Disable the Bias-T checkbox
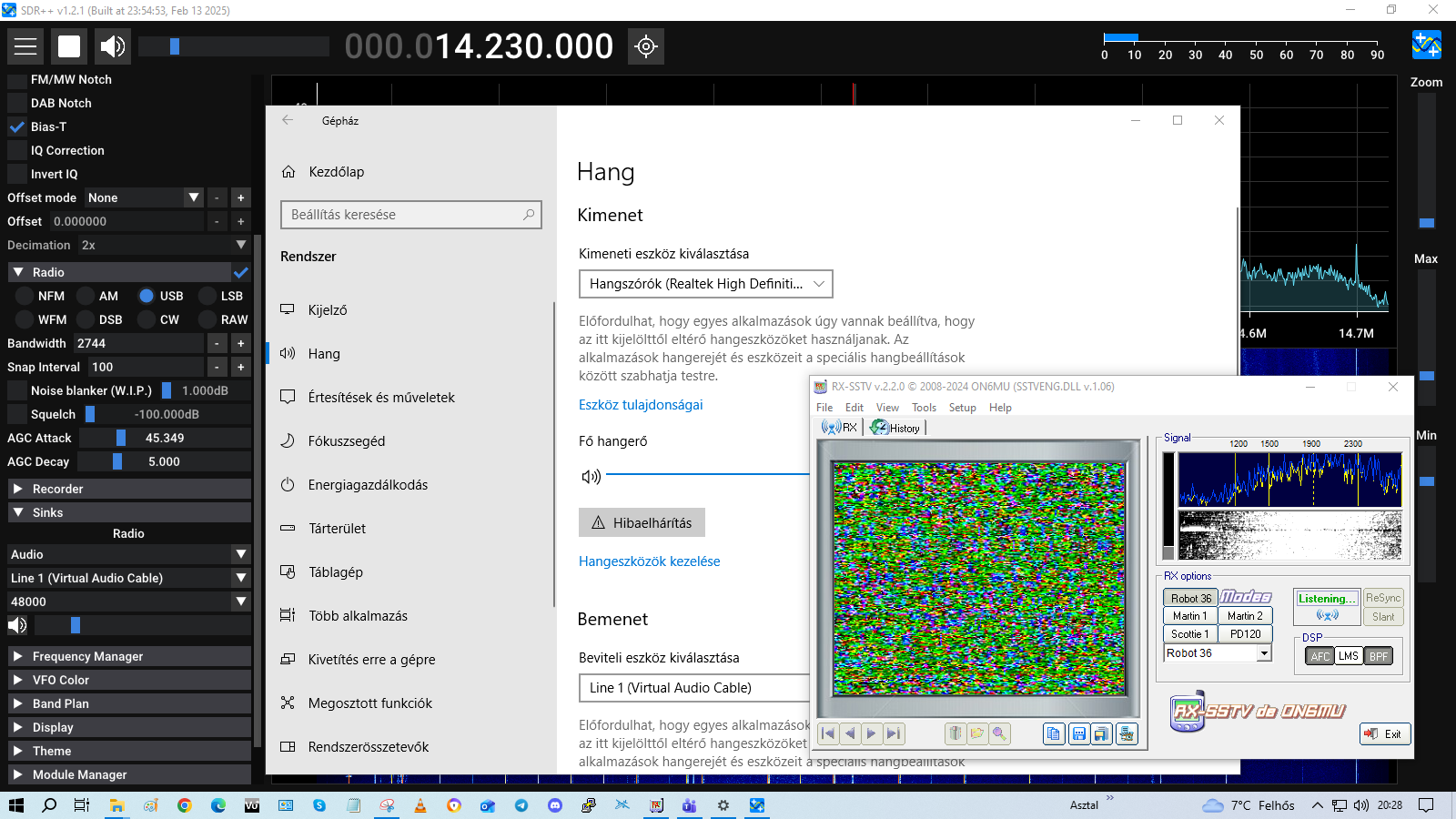 tap(17, 126)
